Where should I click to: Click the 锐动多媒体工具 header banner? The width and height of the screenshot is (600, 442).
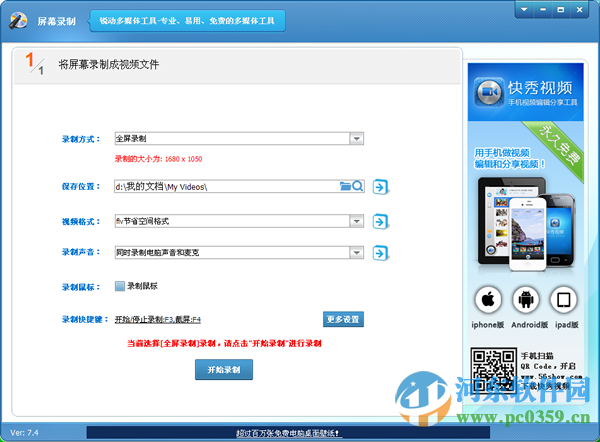coord(187,21)
